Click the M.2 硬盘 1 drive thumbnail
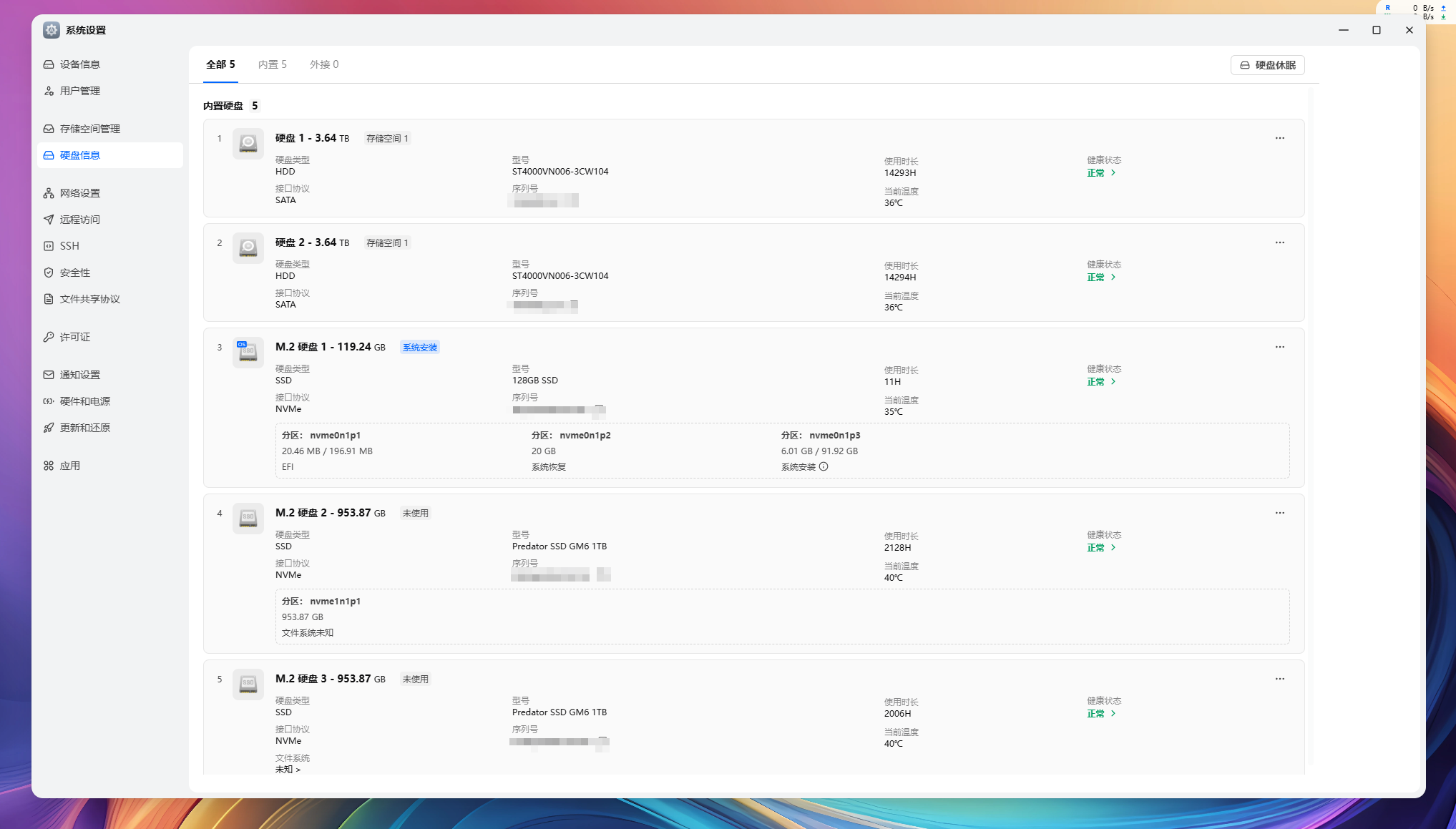The image size is (1456, 829). click(248, 352)
